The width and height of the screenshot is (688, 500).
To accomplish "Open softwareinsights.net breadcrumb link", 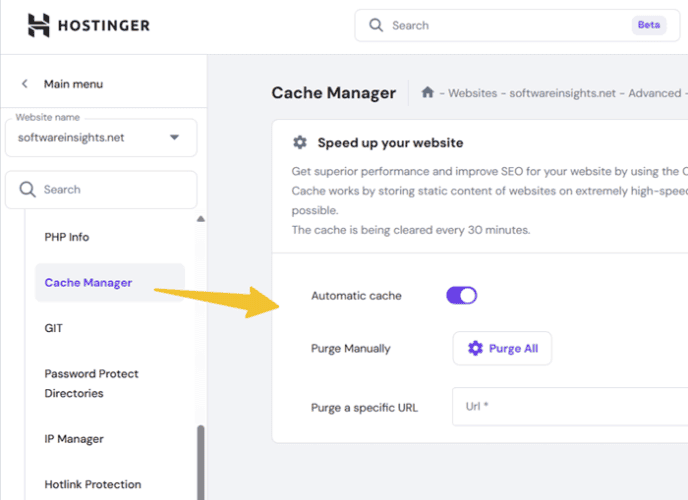I will tap(563, 93).
